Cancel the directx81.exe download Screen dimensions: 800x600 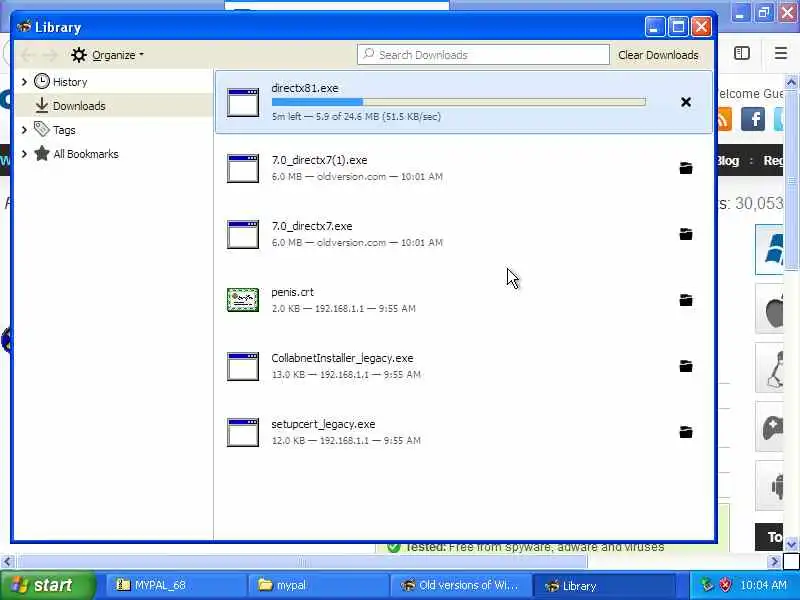[x=686, y=102]
